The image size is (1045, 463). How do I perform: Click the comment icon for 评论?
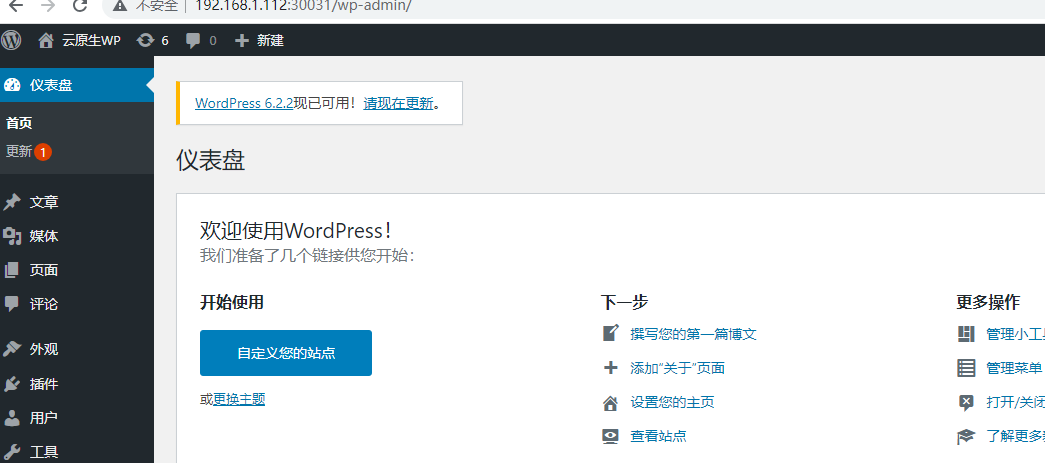point(12,304)
